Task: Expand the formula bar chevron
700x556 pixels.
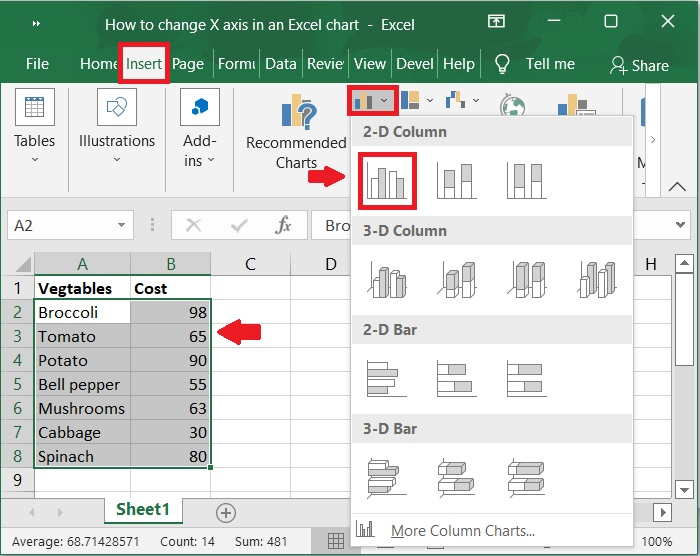Action: [x=680, y=225]
